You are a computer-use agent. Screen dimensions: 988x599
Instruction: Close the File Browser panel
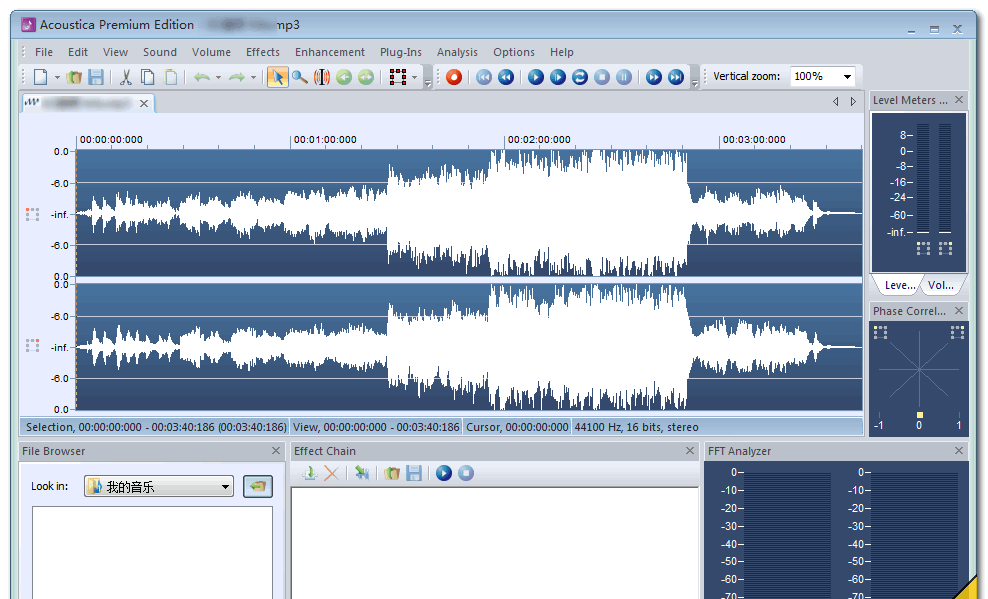coord(275,450)
